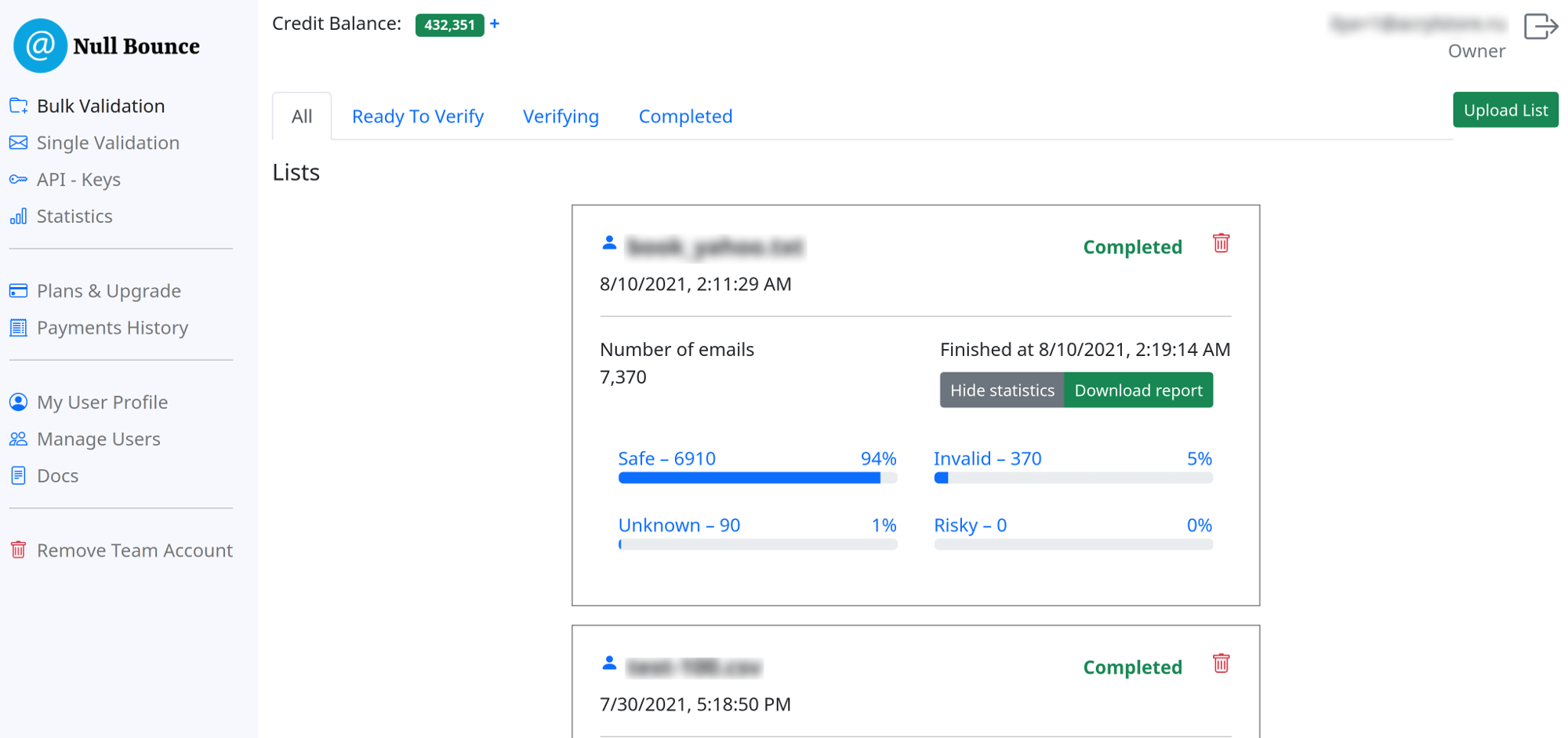Click the 5% Invalid percentage
The height and width of the screenshot is (738, 1568).
[x=1200, y=458]
